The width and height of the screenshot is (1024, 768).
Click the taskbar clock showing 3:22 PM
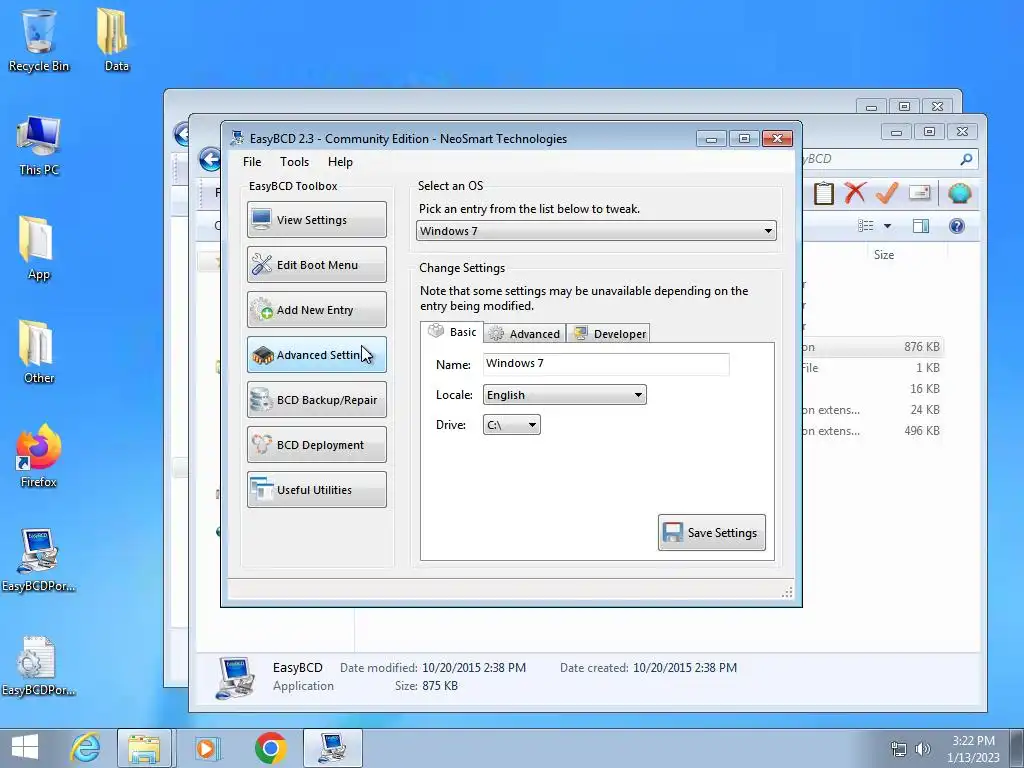tap(973, 749)
